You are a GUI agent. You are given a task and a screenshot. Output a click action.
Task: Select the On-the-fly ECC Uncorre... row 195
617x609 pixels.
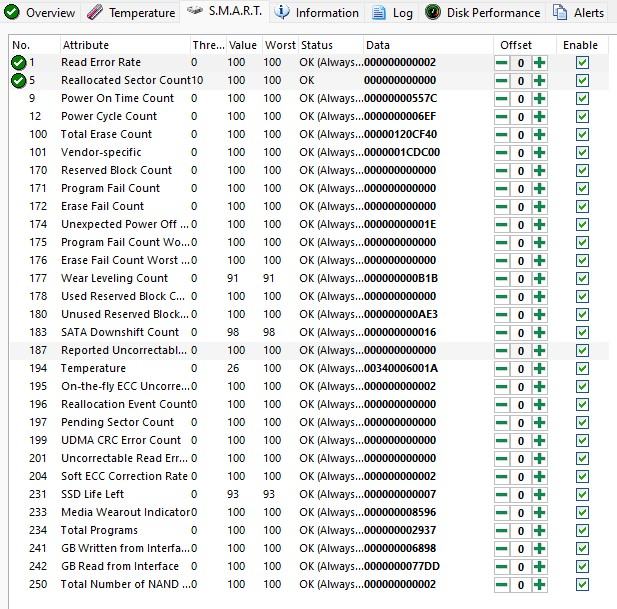click(309, 386)
